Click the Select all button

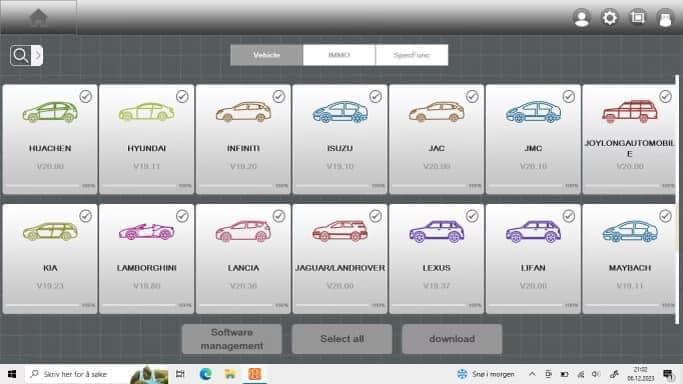[x=342, y=339]
